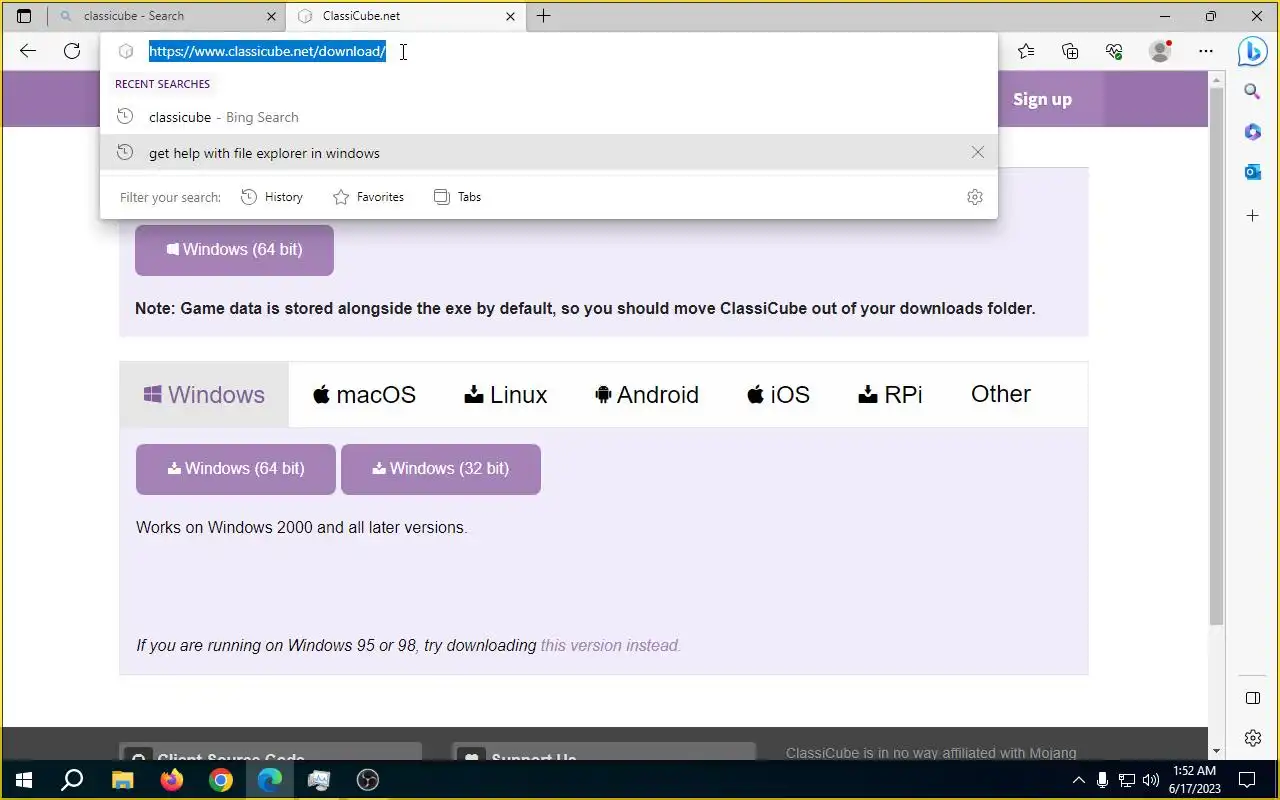Image resolution: width=1280 pixels, height=800 pixels.
Task: Select 'get help with file explorer' suggestion
Action: (549, 153)
